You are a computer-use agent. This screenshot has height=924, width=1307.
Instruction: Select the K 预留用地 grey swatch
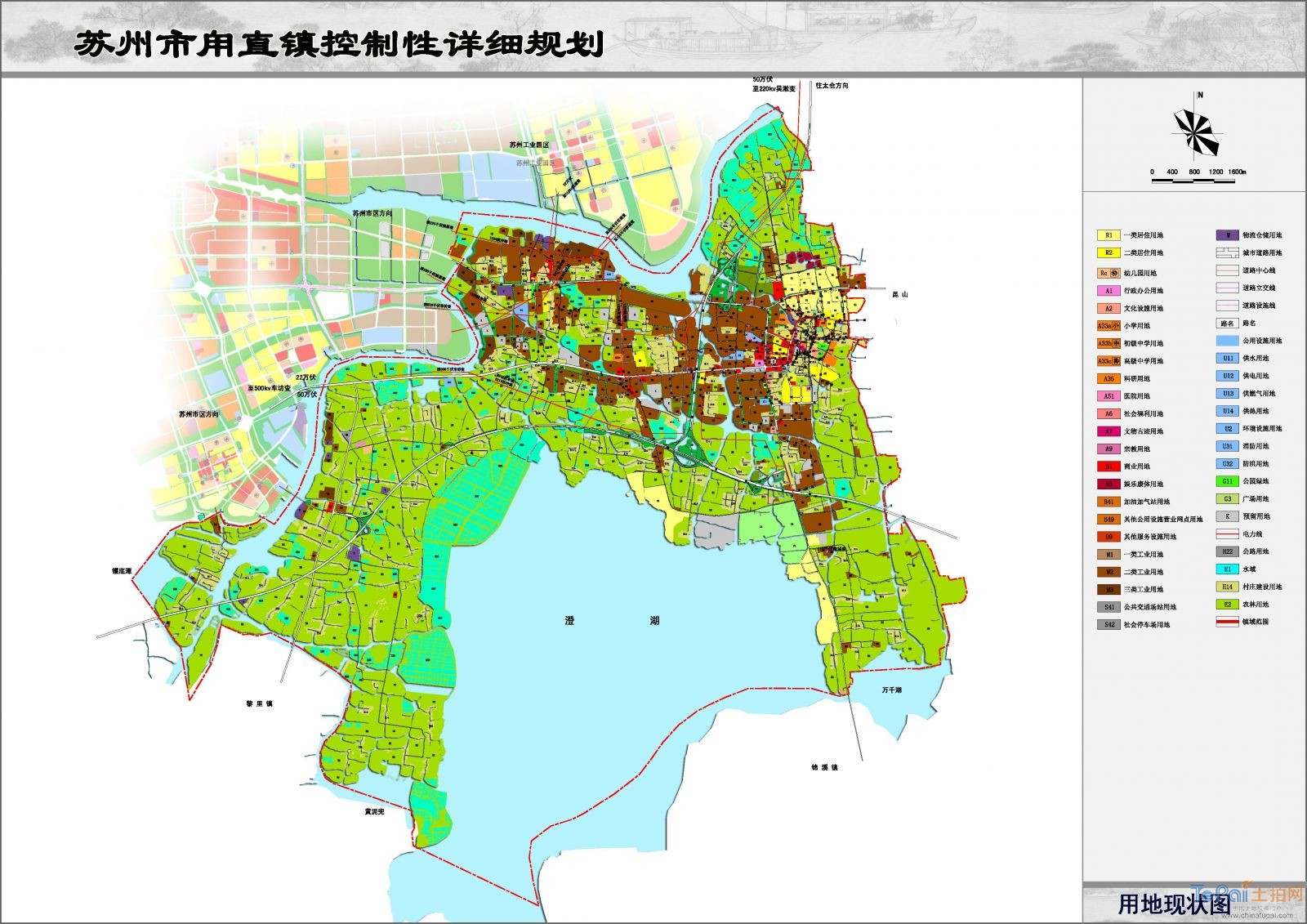point(1228,517)
